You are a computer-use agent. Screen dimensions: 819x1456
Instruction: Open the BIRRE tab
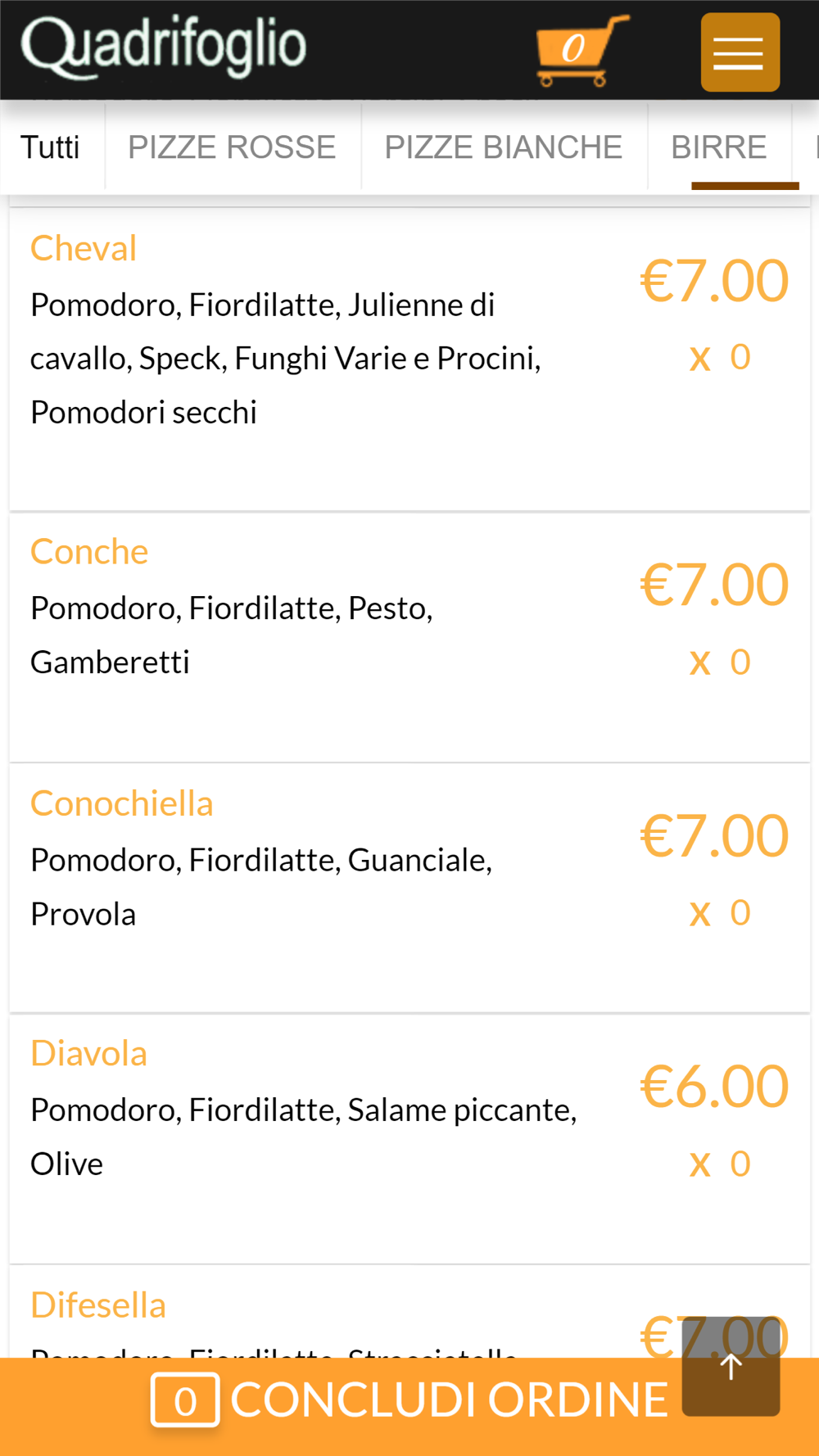pos(719,148)
